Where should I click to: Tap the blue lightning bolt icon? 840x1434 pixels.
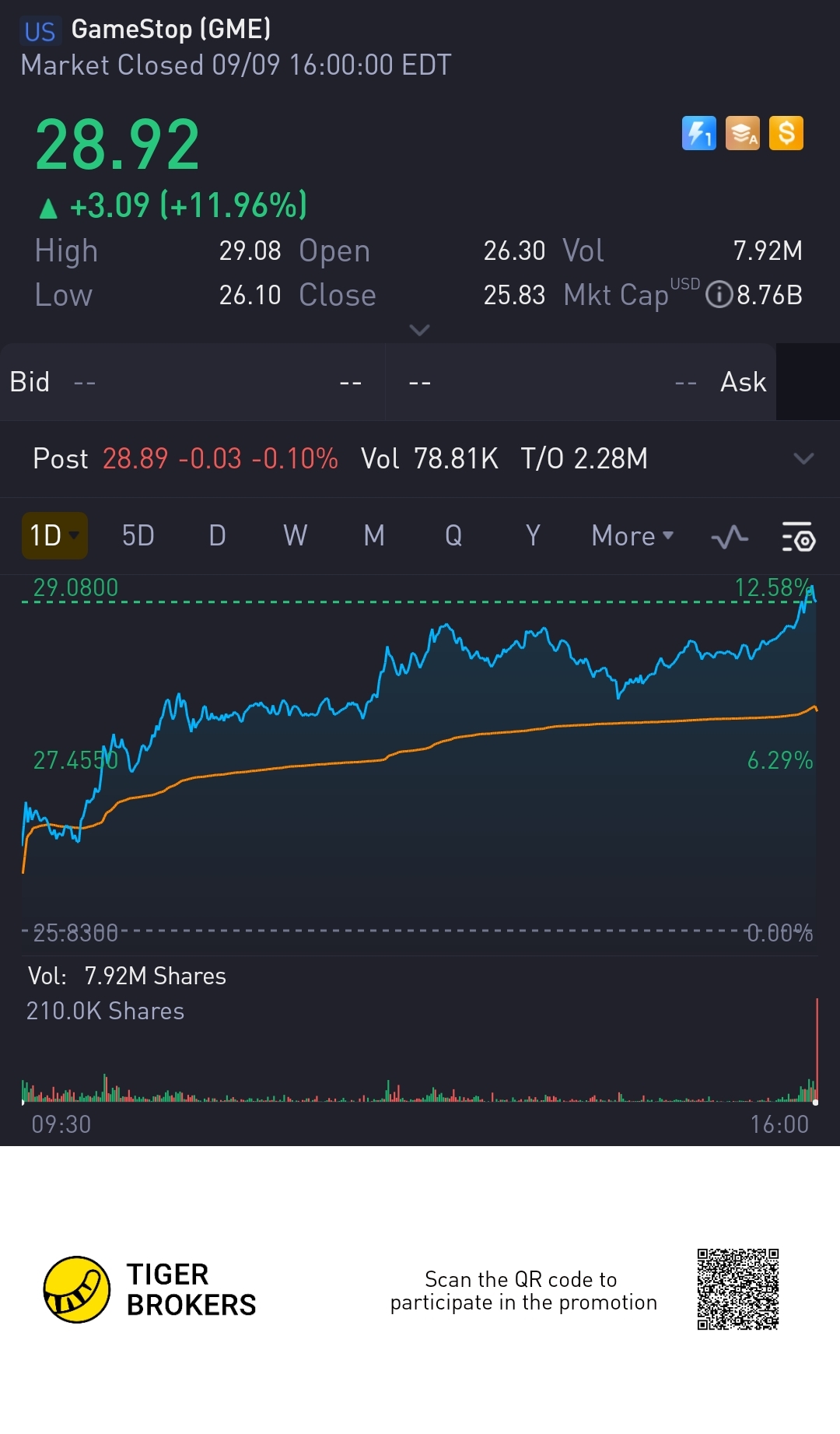[698, 133]
